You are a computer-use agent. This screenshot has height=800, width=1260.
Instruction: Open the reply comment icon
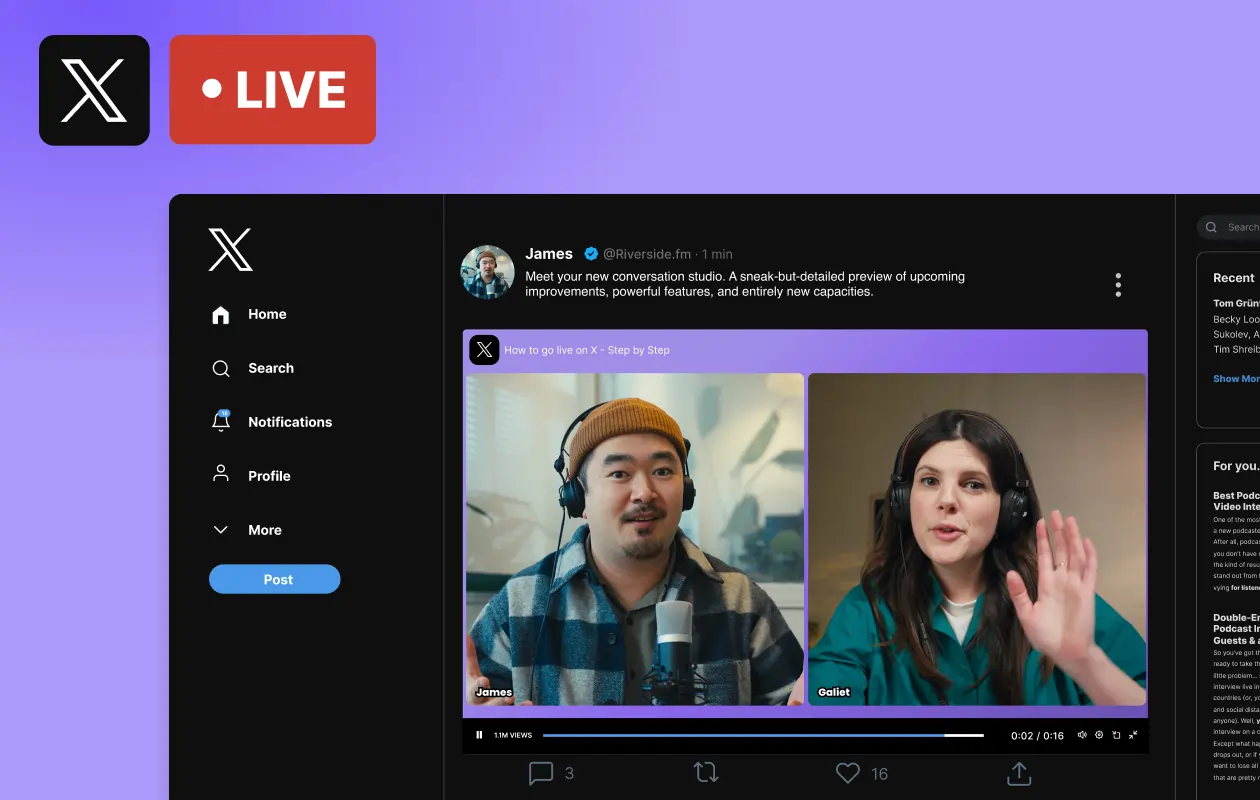click(541, 773)
